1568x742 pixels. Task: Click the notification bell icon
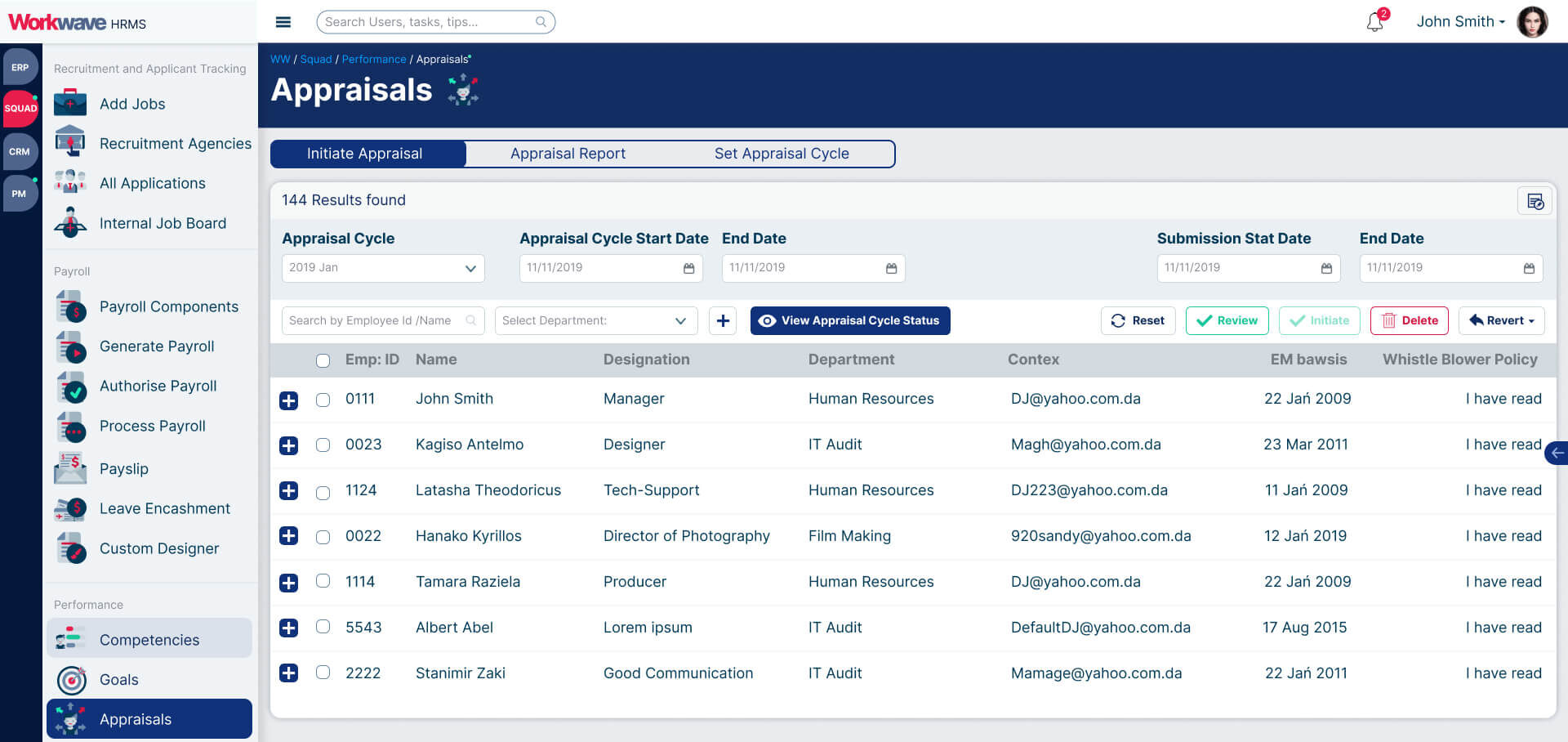click(1375, 22)
